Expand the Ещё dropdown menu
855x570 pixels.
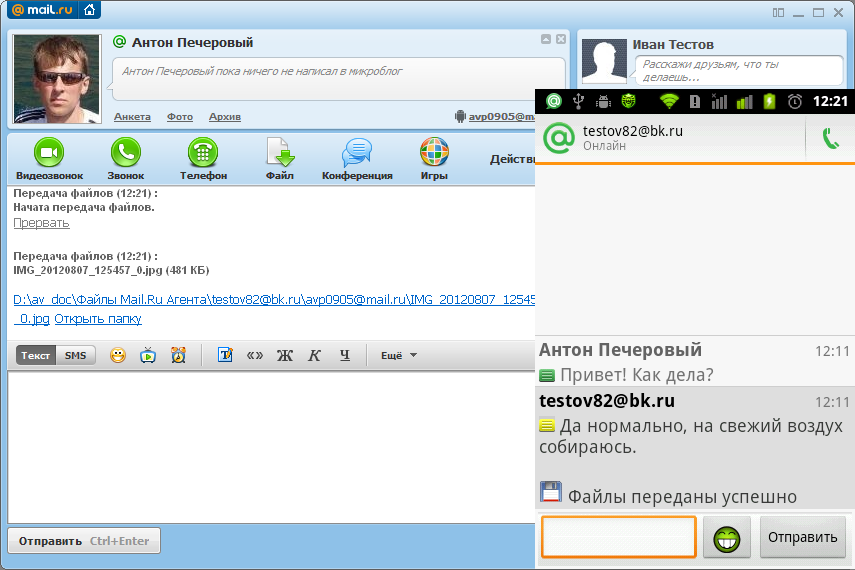(x=398, y=355)
